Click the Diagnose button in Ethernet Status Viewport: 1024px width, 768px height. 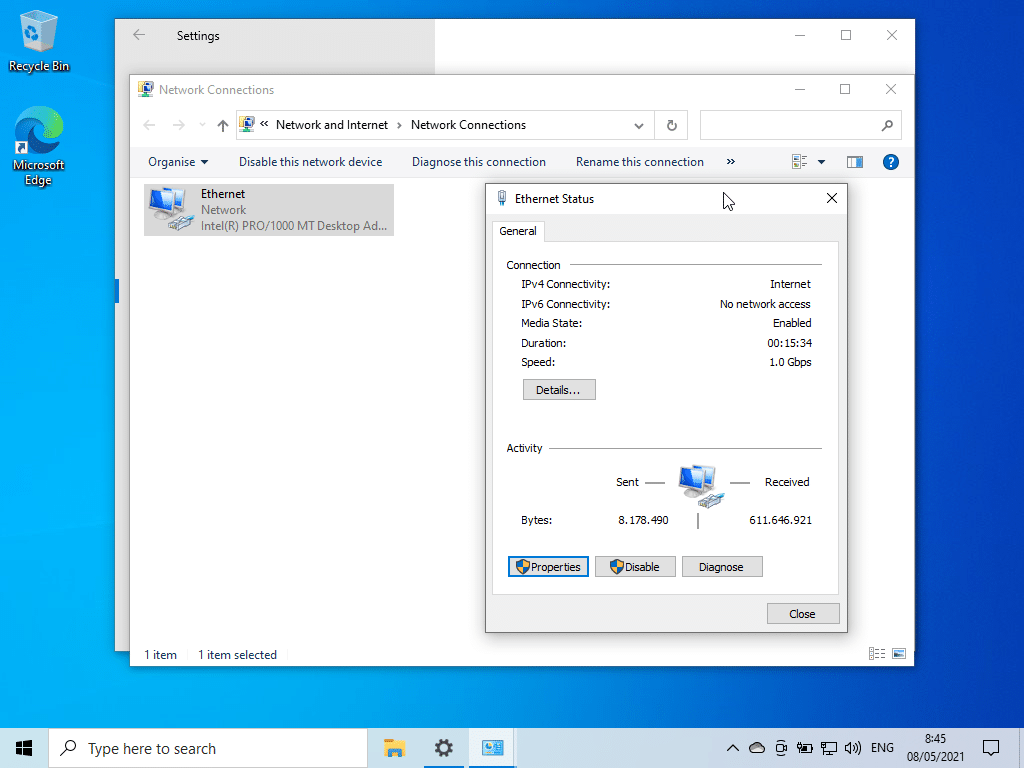(722, 567)
